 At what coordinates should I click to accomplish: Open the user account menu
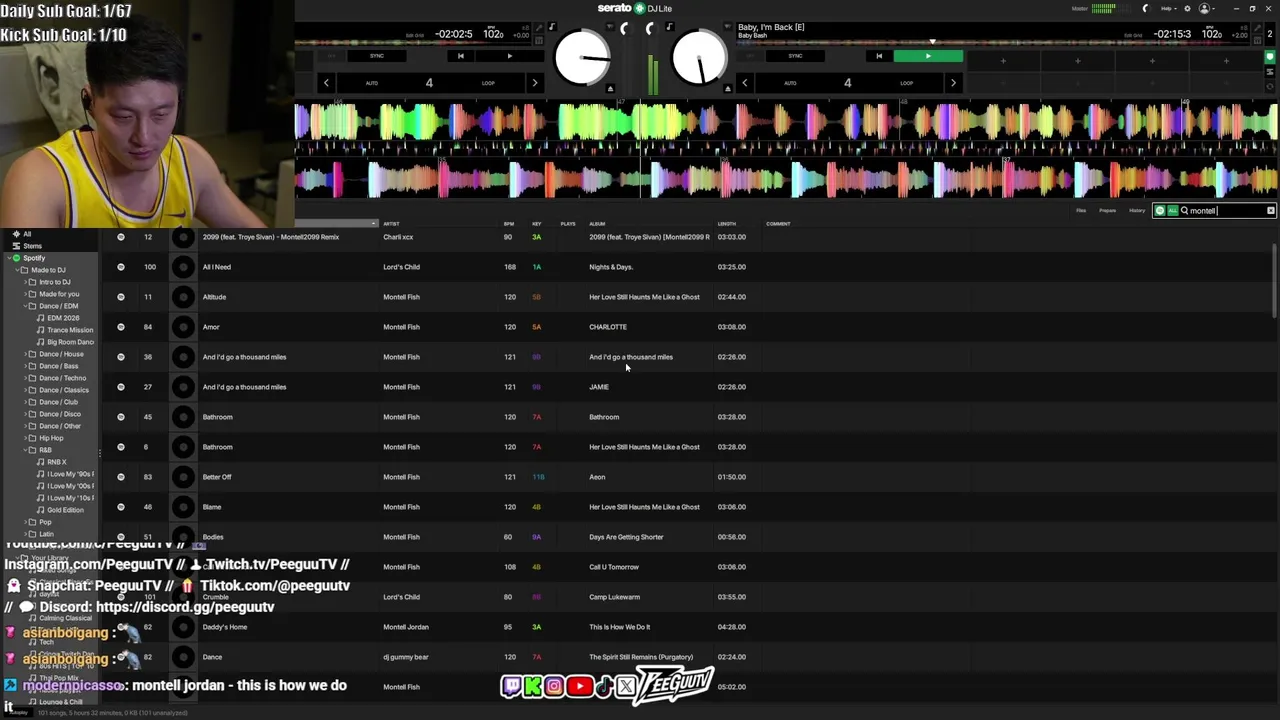[1205, 8]
